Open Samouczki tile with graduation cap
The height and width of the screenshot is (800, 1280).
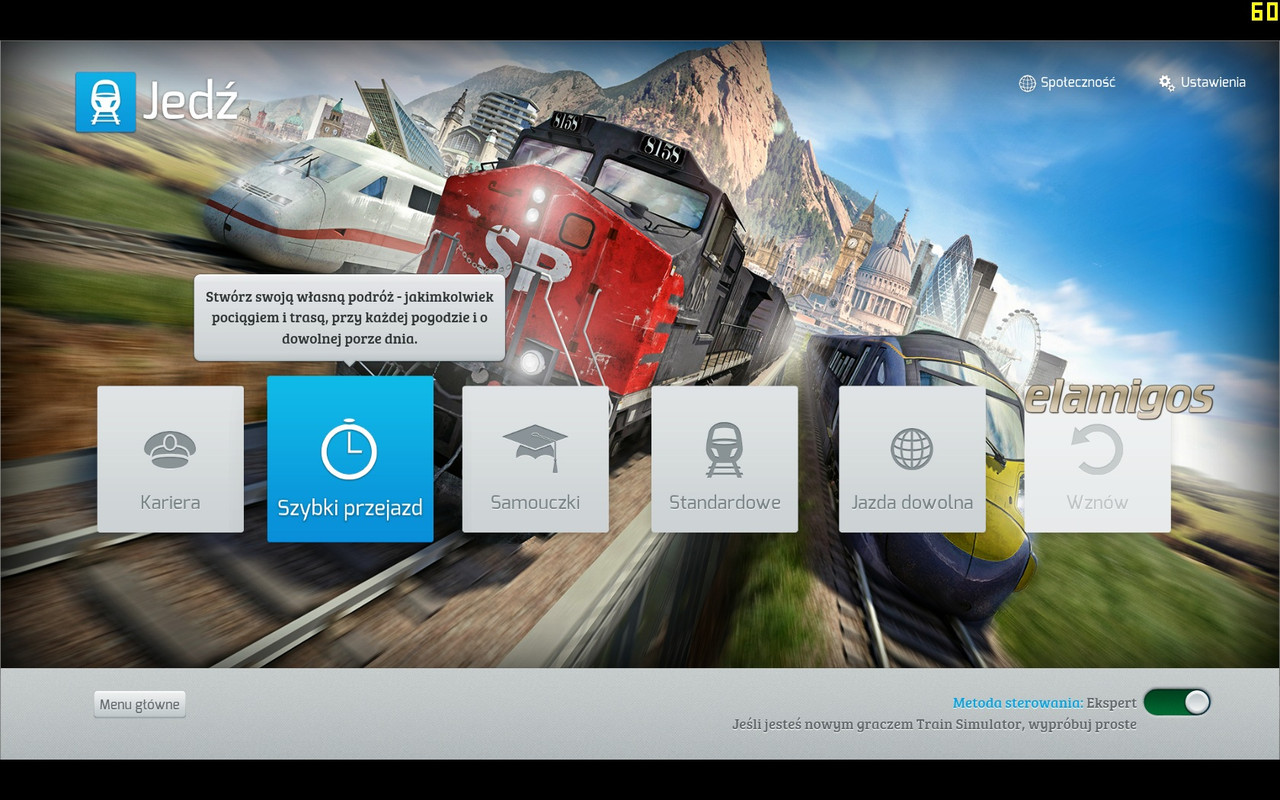(535, 459)
